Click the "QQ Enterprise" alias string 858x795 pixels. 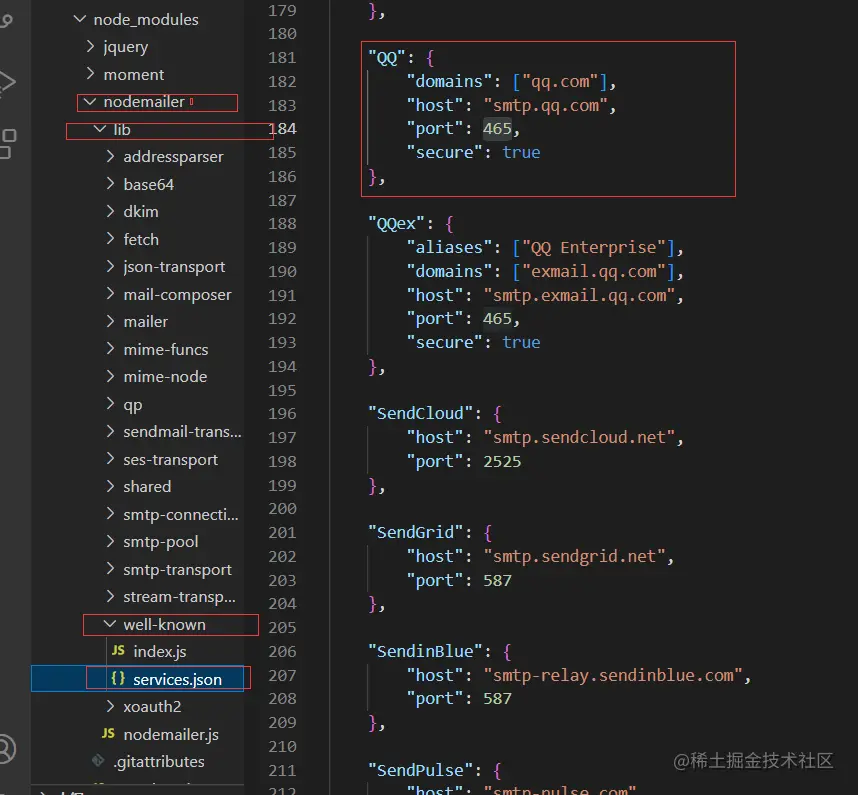(x=594, y=247)
